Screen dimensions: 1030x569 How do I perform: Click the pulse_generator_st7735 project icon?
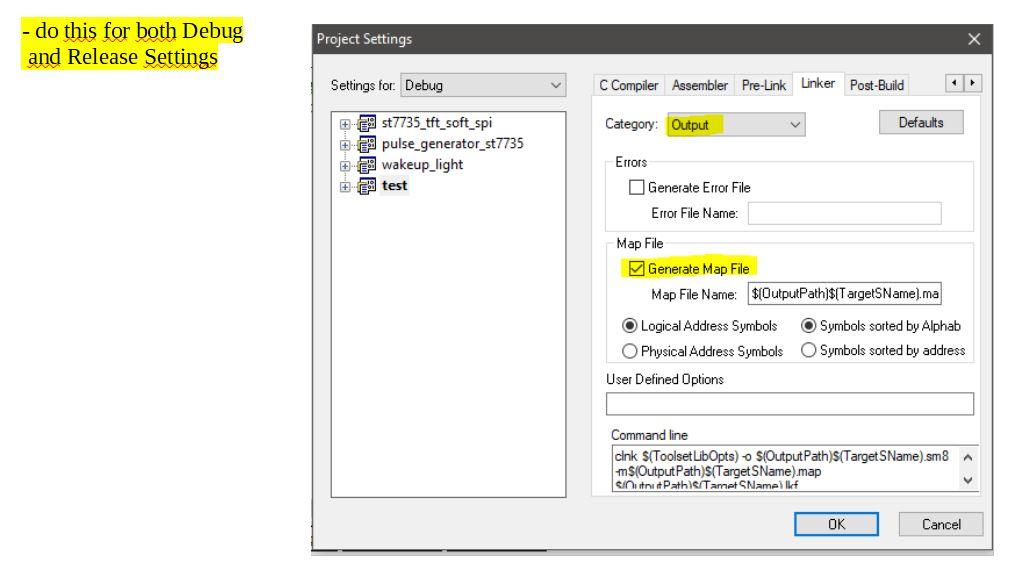pyautogui.click(x=367, y=144)
